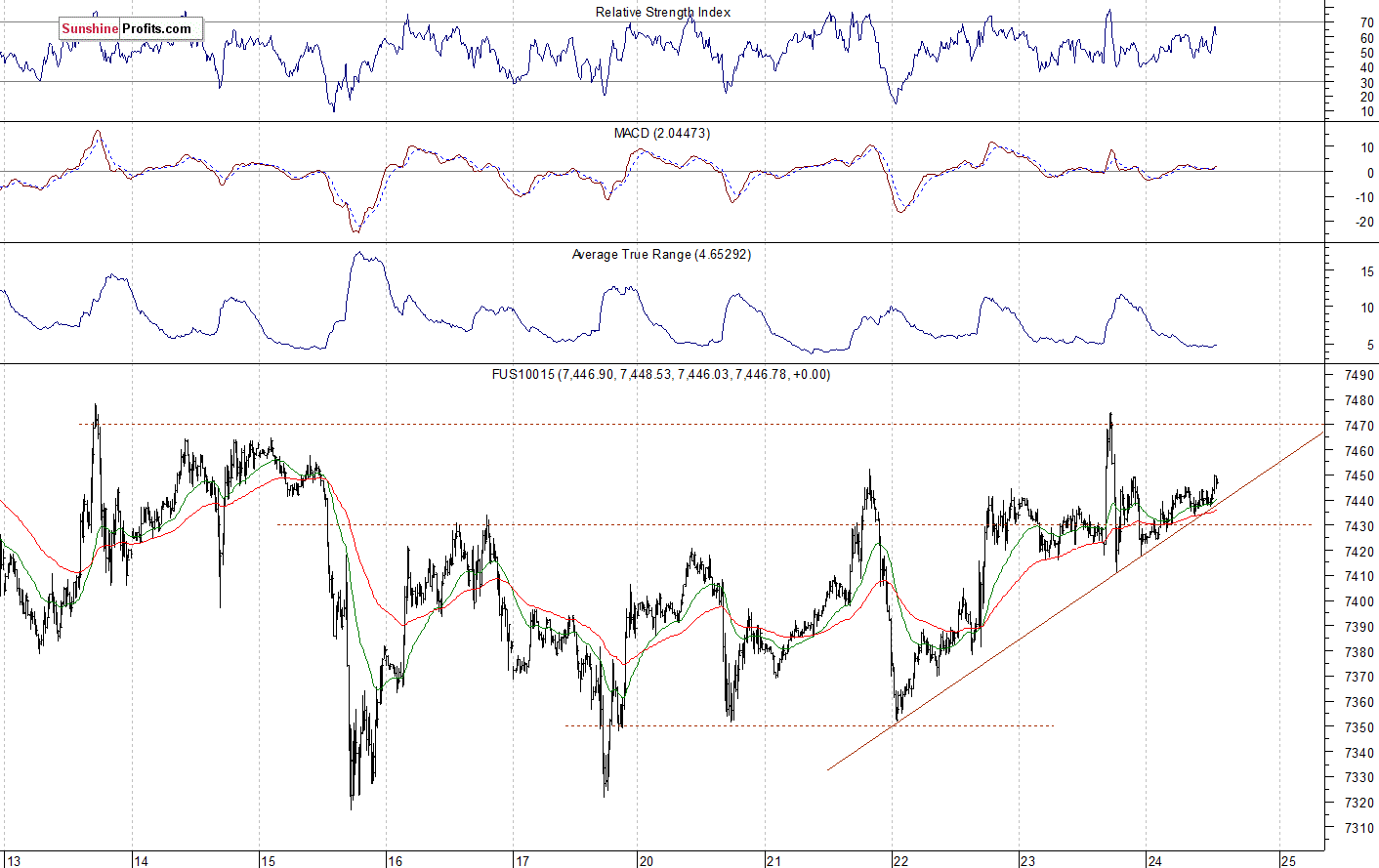The width and height of the screenshot is (1379, 868).
Task: Click the date label 15 on time axis
Action: pos(269,861)
